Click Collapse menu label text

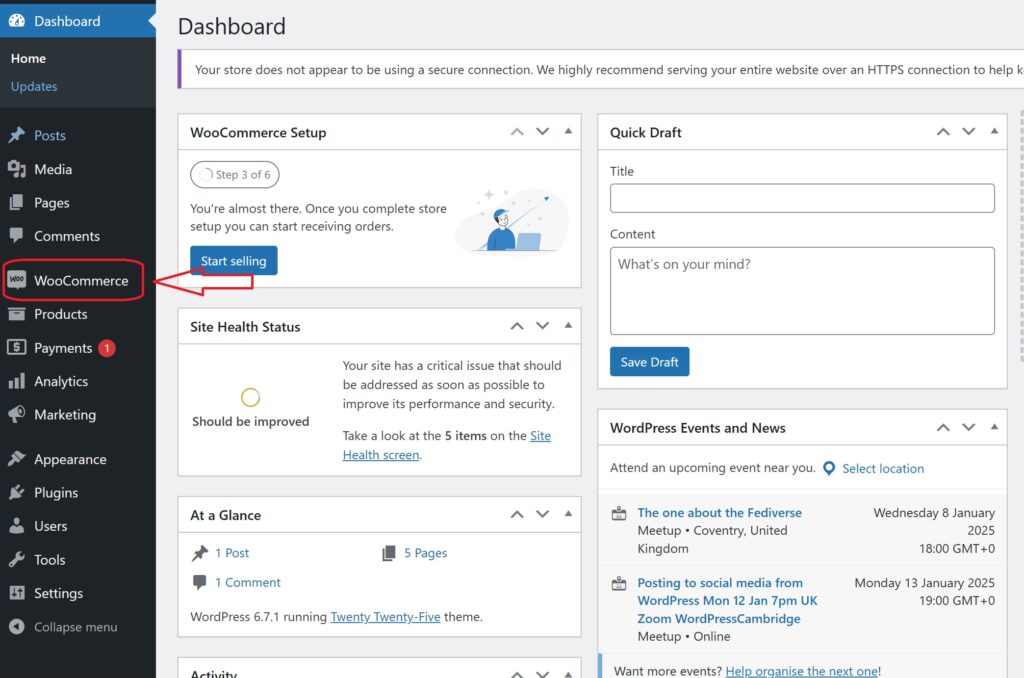76,627
